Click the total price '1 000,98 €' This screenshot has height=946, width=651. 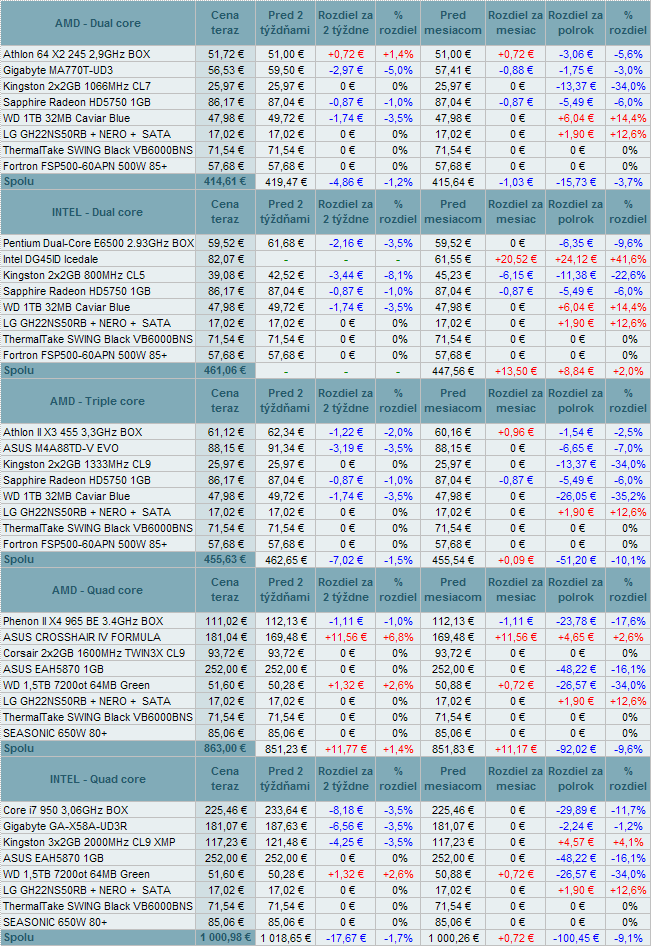(x=225, y=937)
